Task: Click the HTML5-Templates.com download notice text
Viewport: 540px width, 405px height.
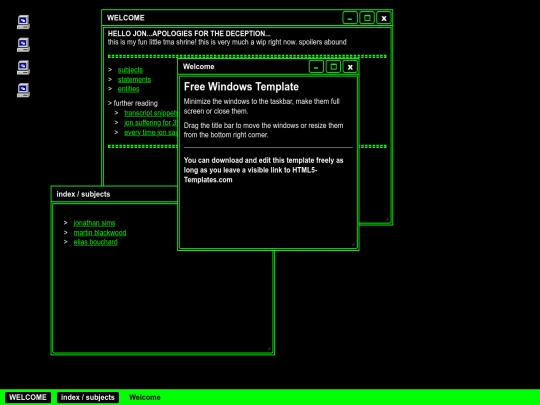Action: point(263,170)
